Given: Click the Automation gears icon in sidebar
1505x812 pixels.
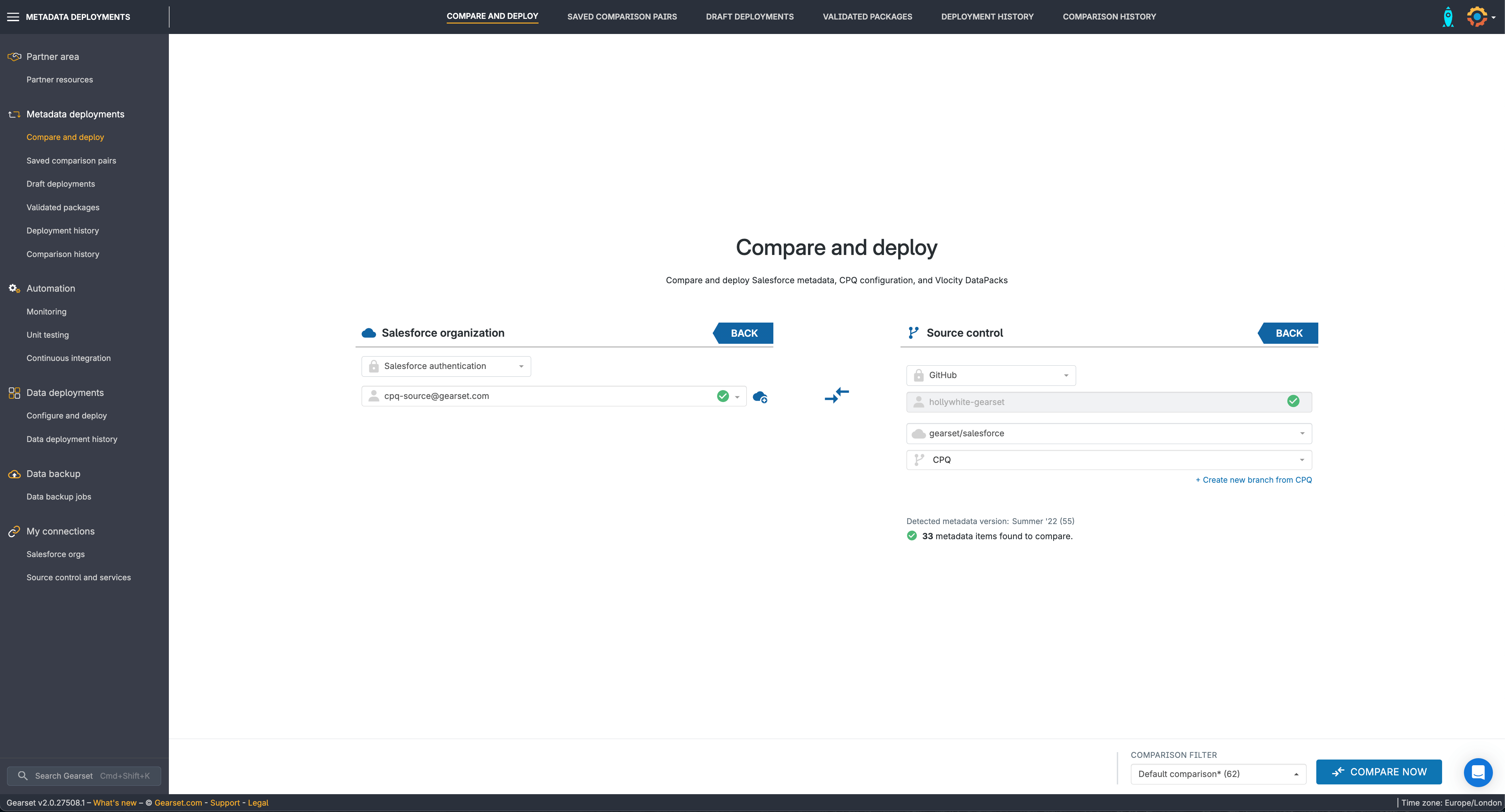Looking at the screenshot, I should (14, 289).
